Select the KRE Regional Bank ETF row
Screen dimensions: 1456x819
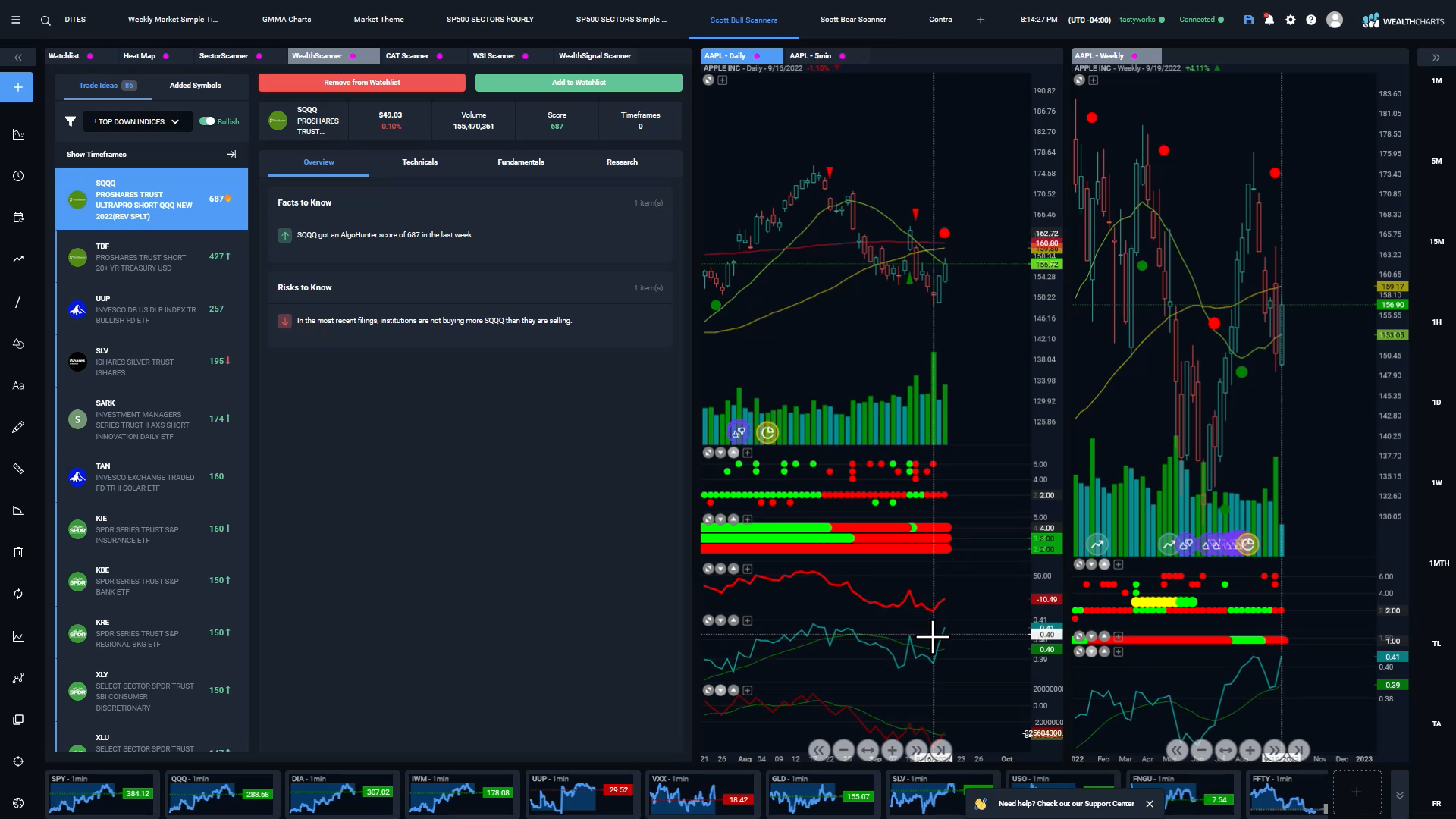[152, 633]
